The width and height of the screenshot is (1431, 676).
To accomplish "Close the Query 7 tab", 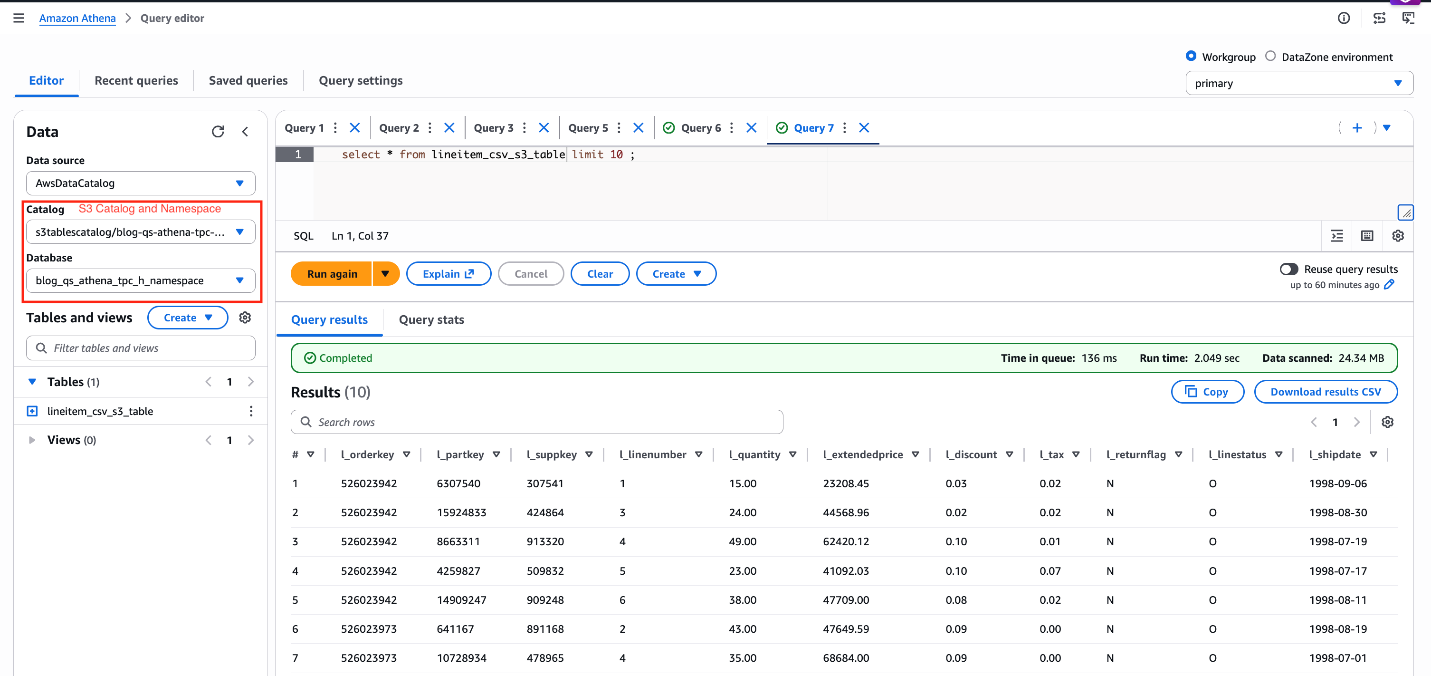I will (864, 128).
